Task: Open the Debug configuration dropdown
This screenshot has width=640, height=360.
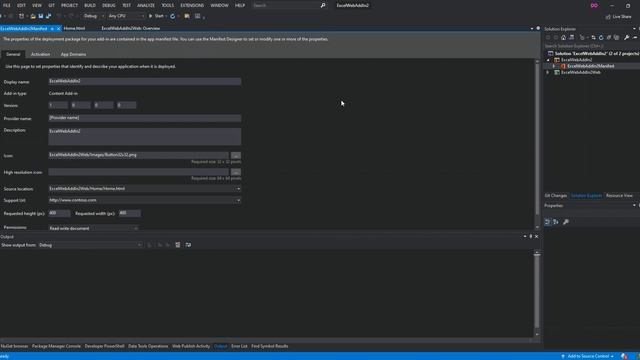Action: coord(93,16)
